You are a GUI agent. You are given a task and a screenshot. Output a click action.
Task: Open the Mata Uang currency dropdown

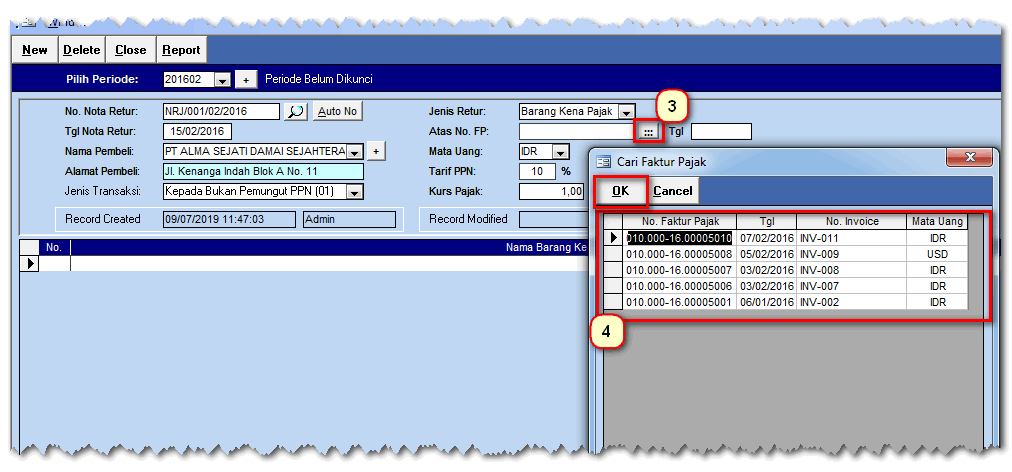tap(560, 151)
